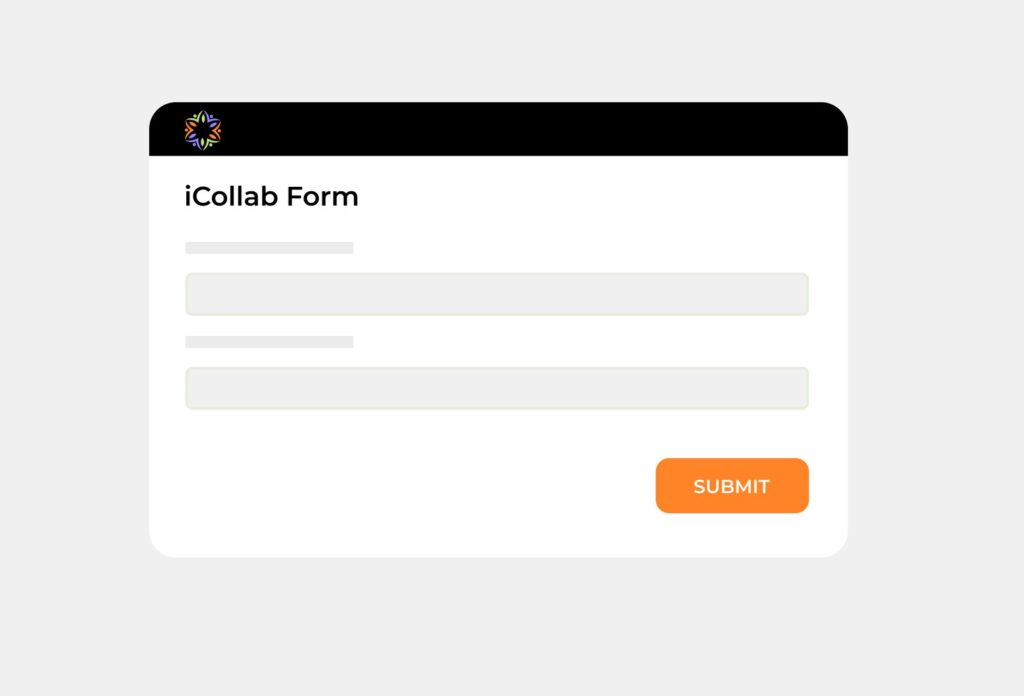Click the SUBMIT text label
Viewport: 1024px width, 696px height.
click(731, 486)
